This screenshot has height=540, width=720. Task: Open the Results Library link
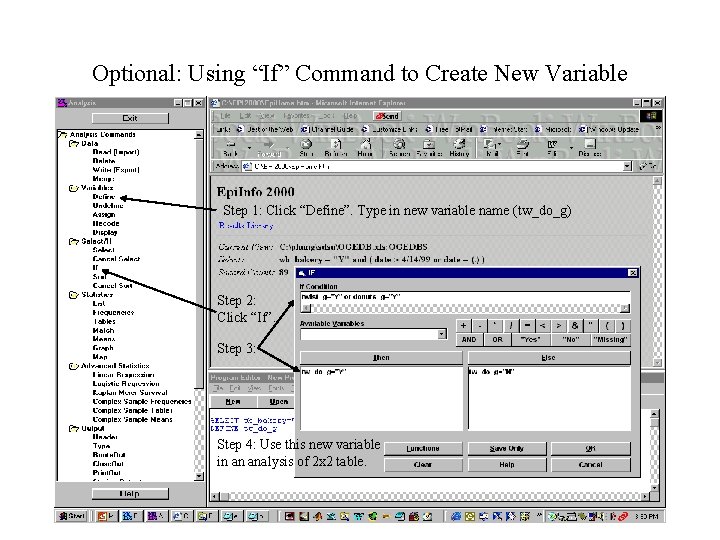246,225
